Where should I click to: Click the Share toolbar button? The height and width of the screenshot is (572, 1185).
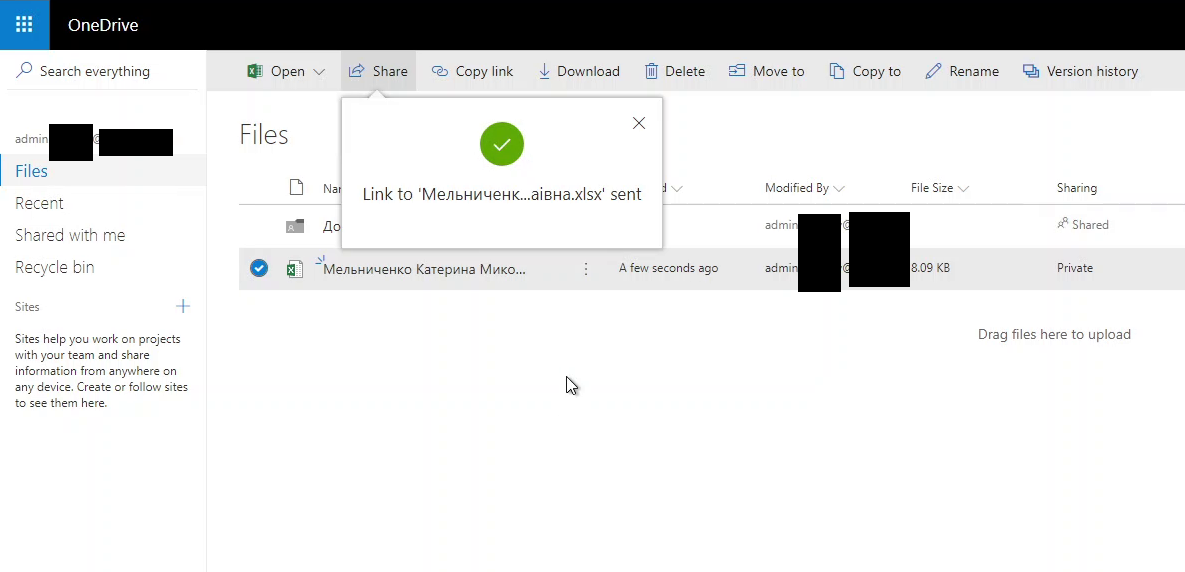coord(378,71)
